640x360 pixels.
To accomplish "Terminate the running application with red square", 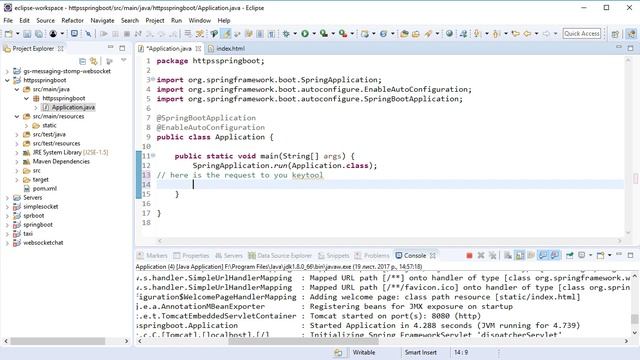I will click(x=469, y=256).
